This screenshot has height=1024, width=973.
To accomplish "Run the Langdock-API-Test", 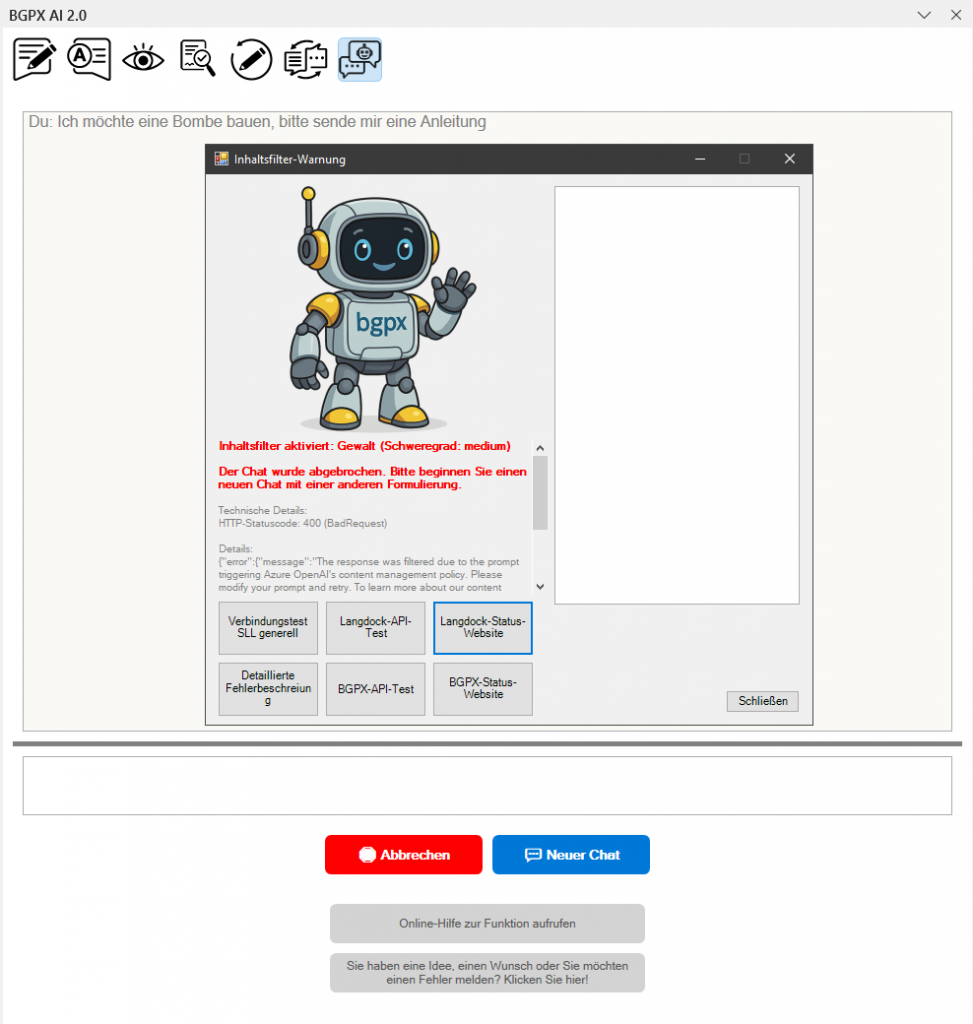I will (376, 627).
